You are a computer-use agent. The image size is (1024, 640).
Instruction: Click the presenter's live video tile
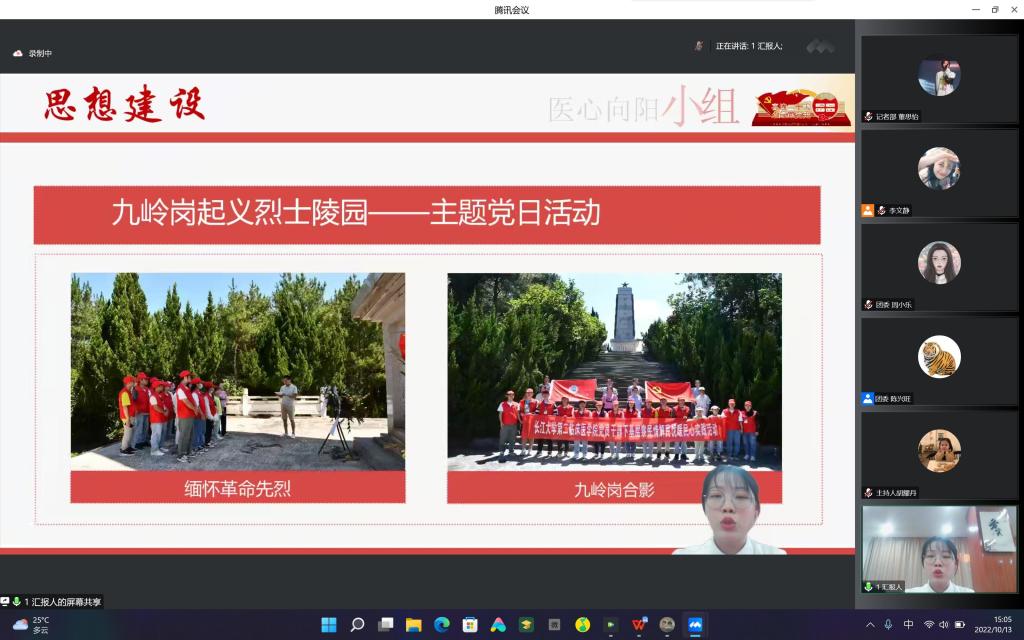point(939,549)
